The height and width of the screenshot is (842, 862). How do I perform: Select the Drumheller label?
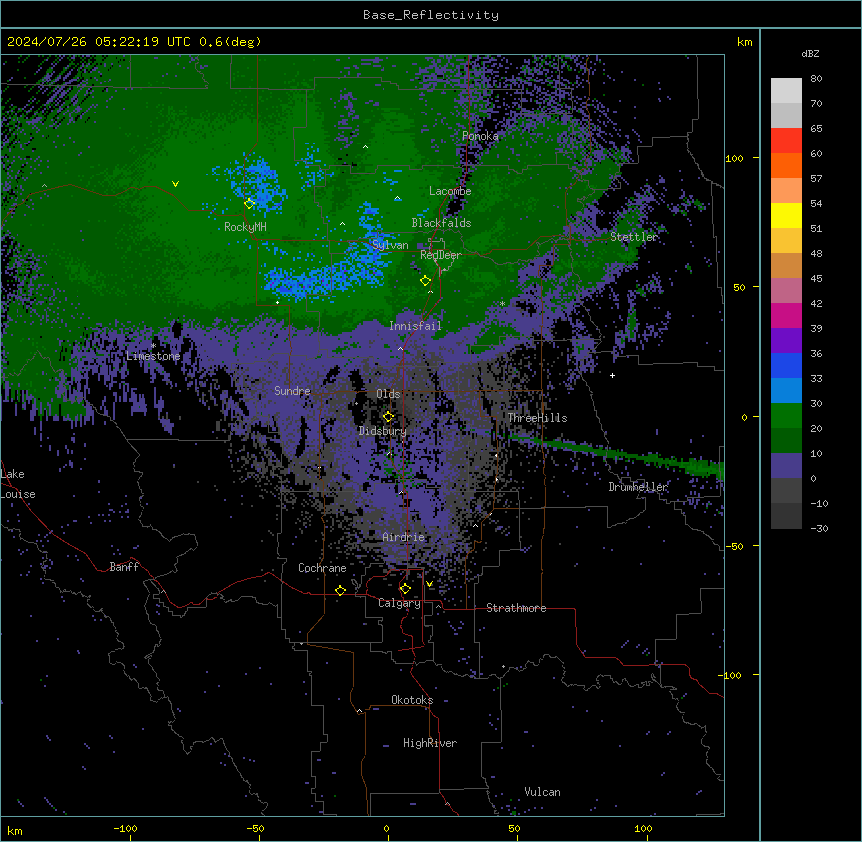tap(638, 487)
